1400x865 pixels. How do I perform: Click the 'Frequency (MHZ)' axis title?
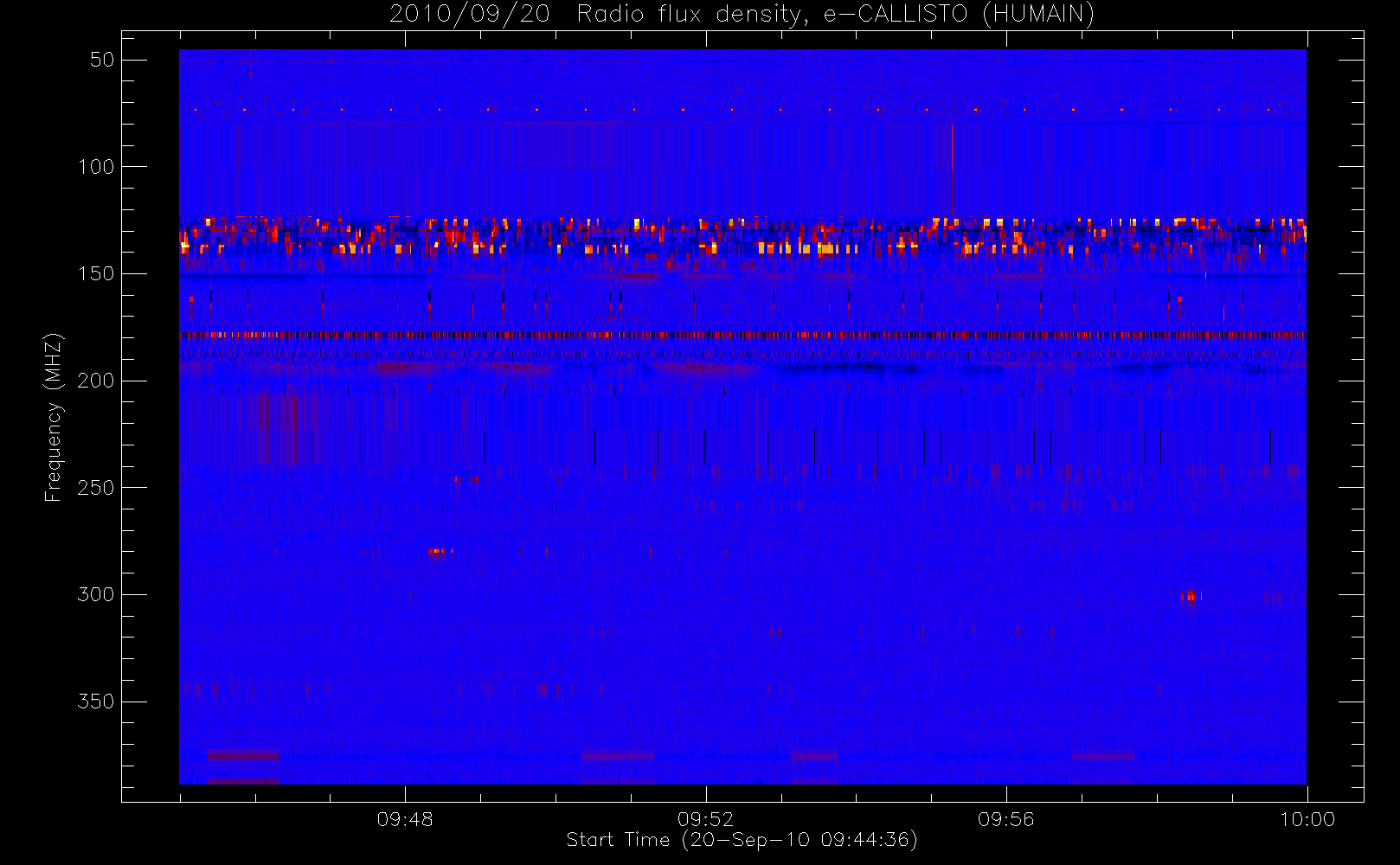54,417
